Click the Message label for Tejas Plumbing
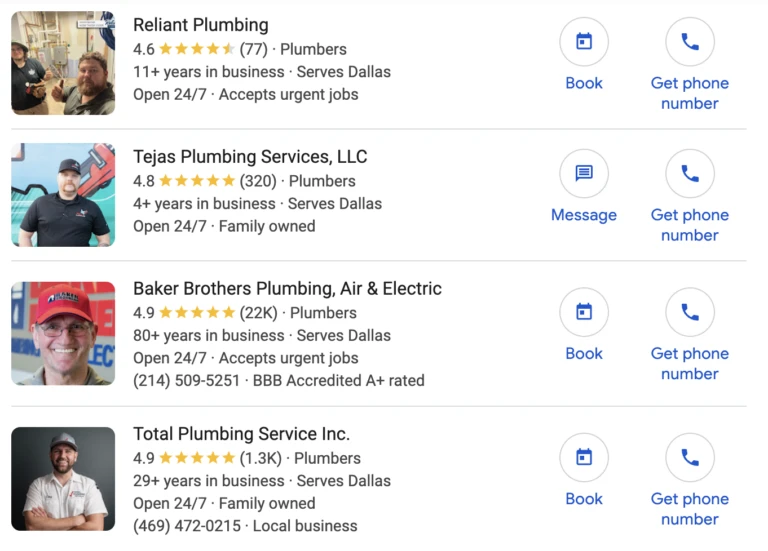768x551 pixels. [x=584, y=215]
